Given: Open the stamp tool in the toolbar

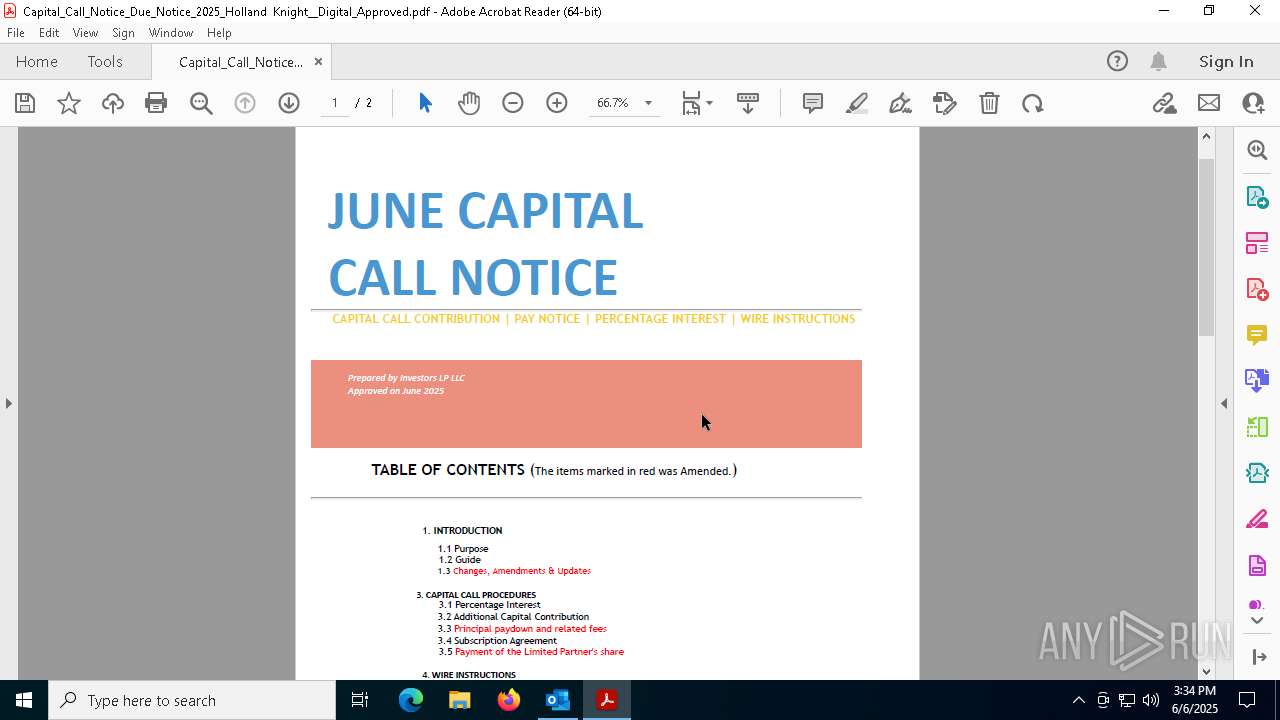Looking at the screenshot, I should click(945, 103).
